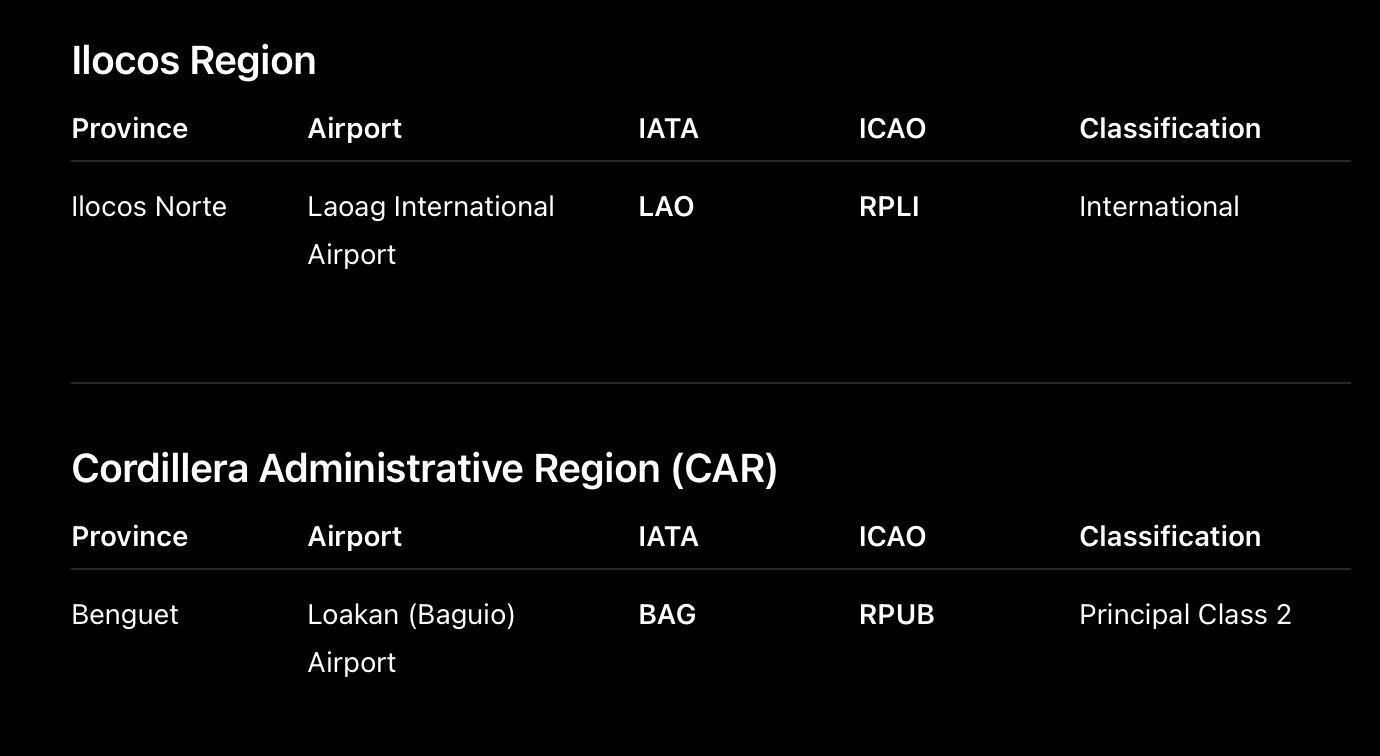The height and width of the screenshot is (756, 1380).
Task: Click the International classification cell
Action: click(x=1159, y=207)
